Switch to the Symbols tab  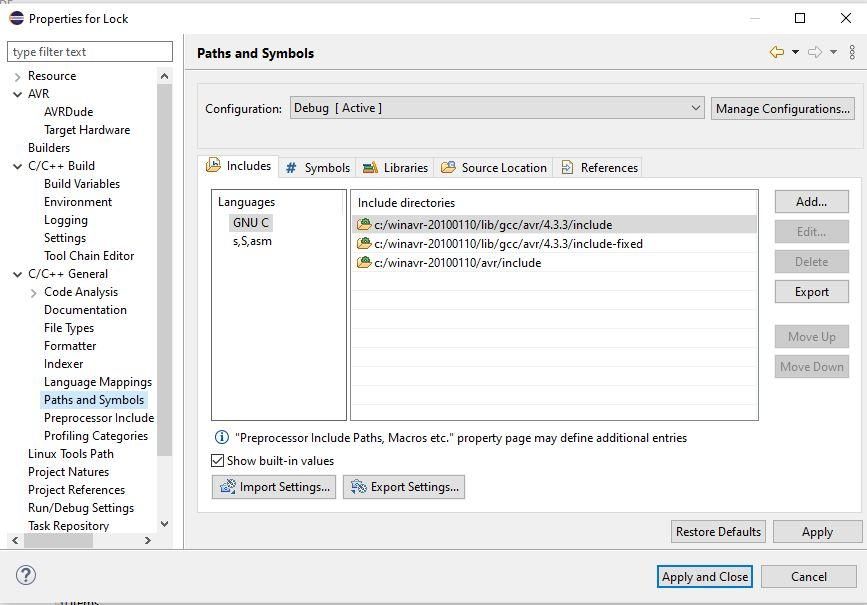coord(325,167)
